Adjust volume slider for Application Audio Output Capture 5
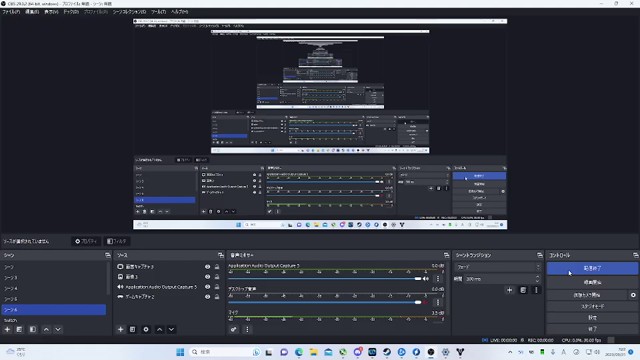 [x=324, y=279]
